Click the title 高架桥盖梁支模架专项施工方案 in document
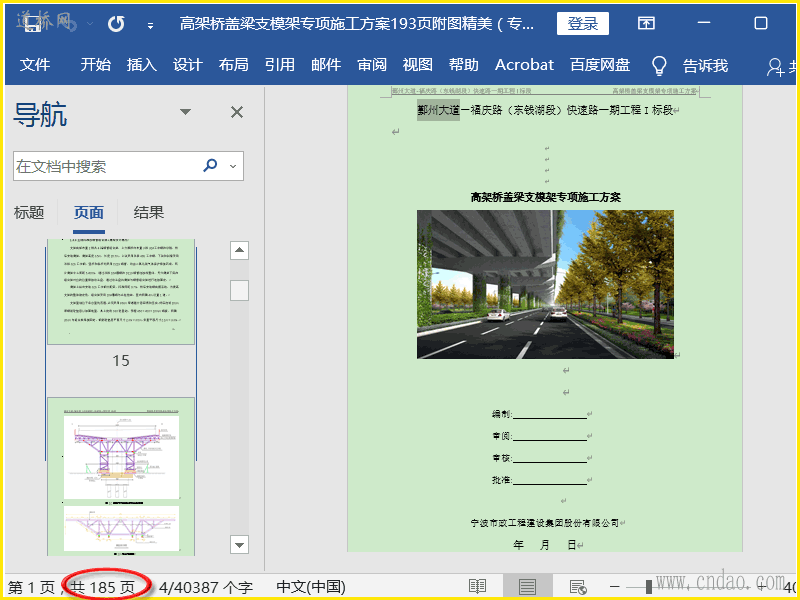The width and height of the screenshot is (800, 600). click(545, 197)
